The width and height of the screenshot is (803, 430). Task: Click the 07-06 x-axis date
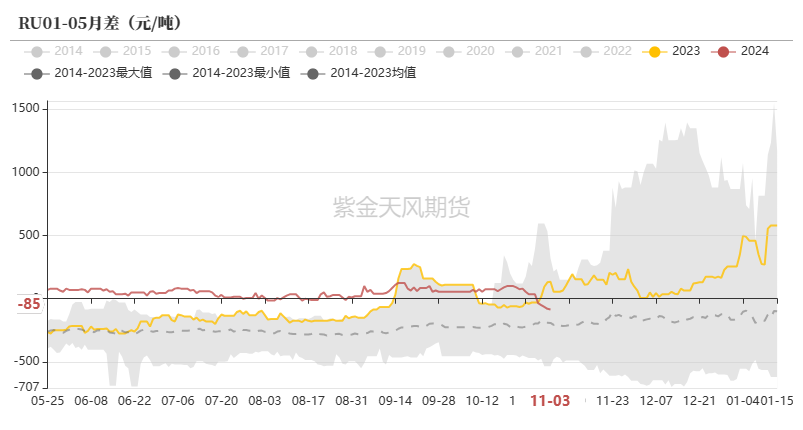(x=178, y=401)
